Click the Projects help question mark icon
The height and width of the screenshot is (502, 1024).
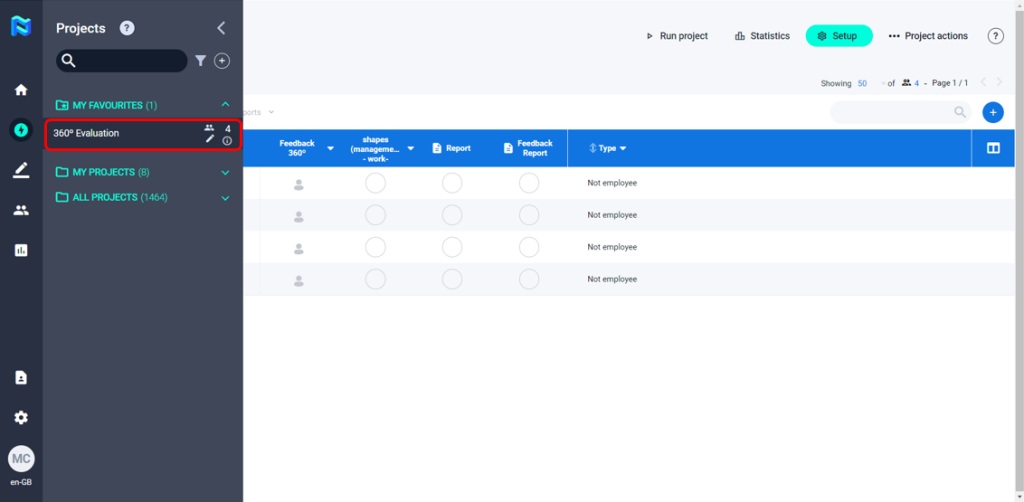coord(127,28)
